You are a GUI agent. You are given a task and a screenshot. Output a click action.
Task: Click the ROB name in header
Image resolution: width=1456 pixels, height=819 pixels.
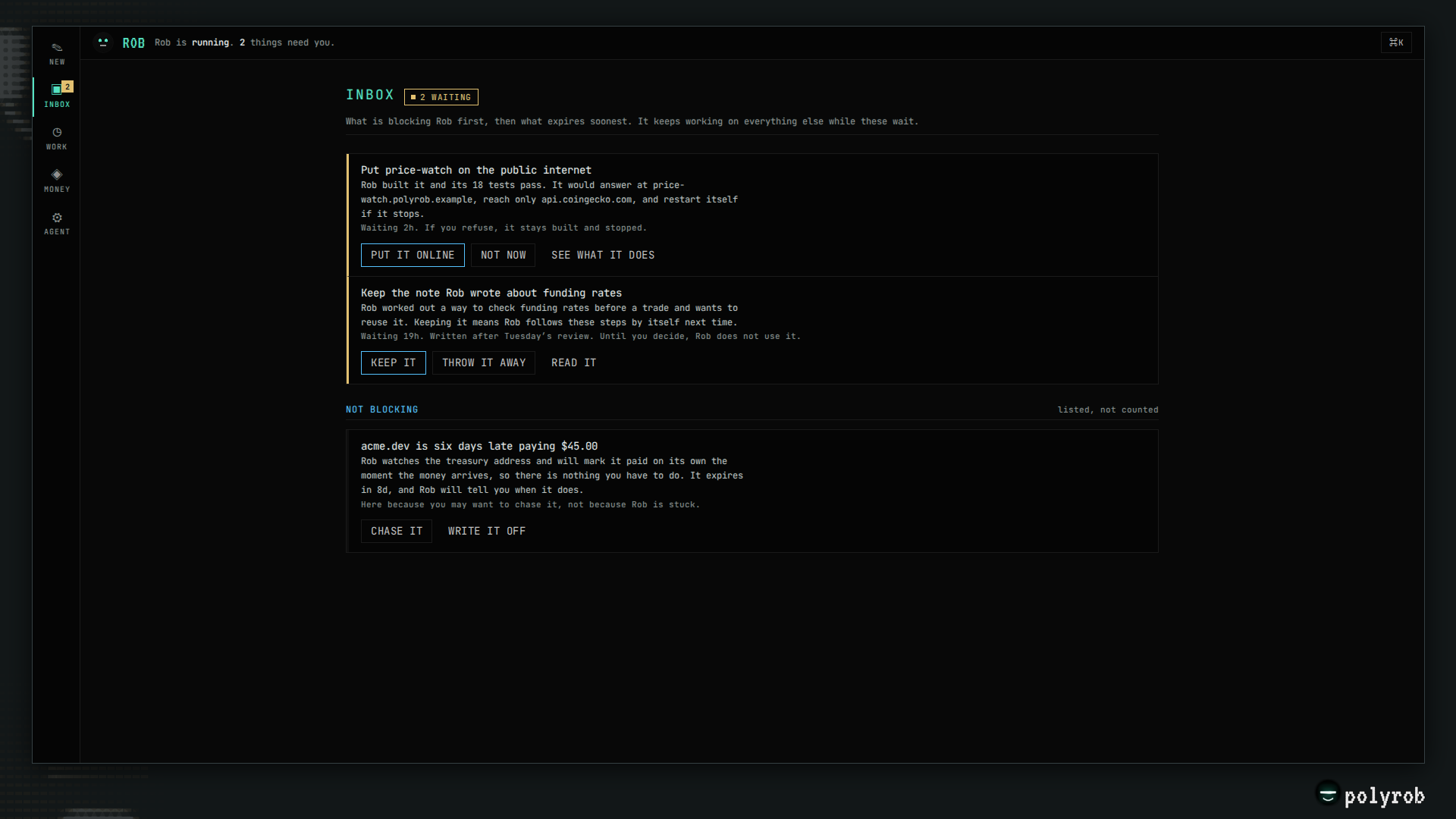click(x=133, y=43)
